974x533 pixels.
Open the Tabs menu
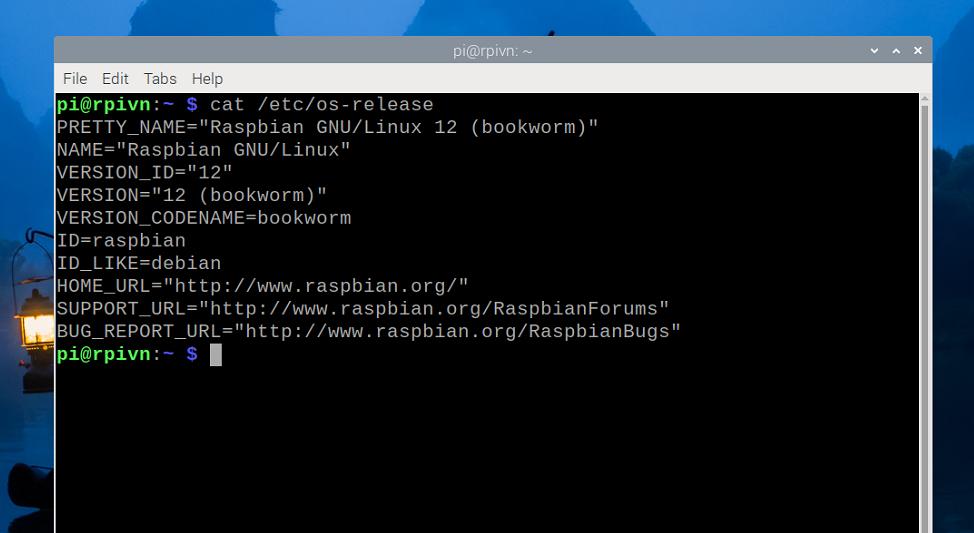(x=160, y=78)
